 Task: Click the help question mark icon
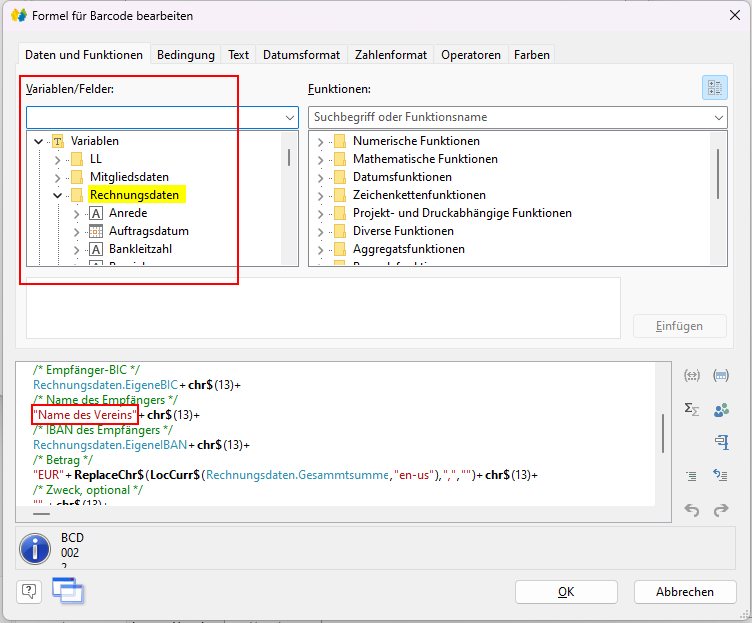click(30, 590)
